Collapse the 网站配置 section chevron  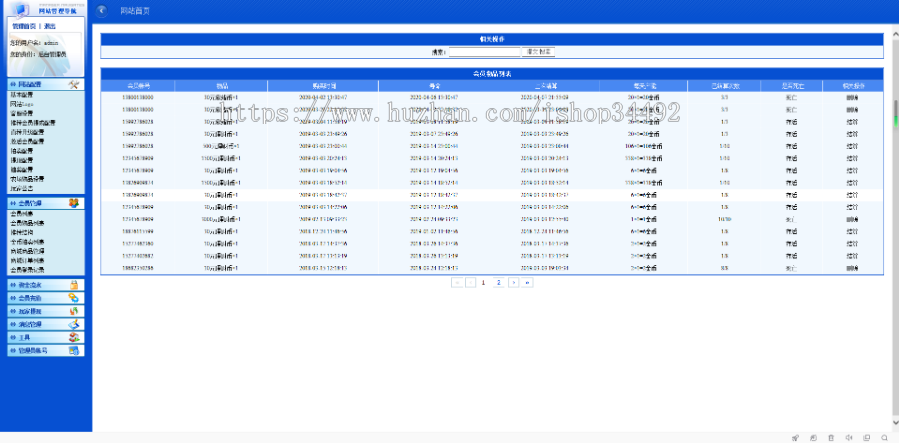pos(13,85)
